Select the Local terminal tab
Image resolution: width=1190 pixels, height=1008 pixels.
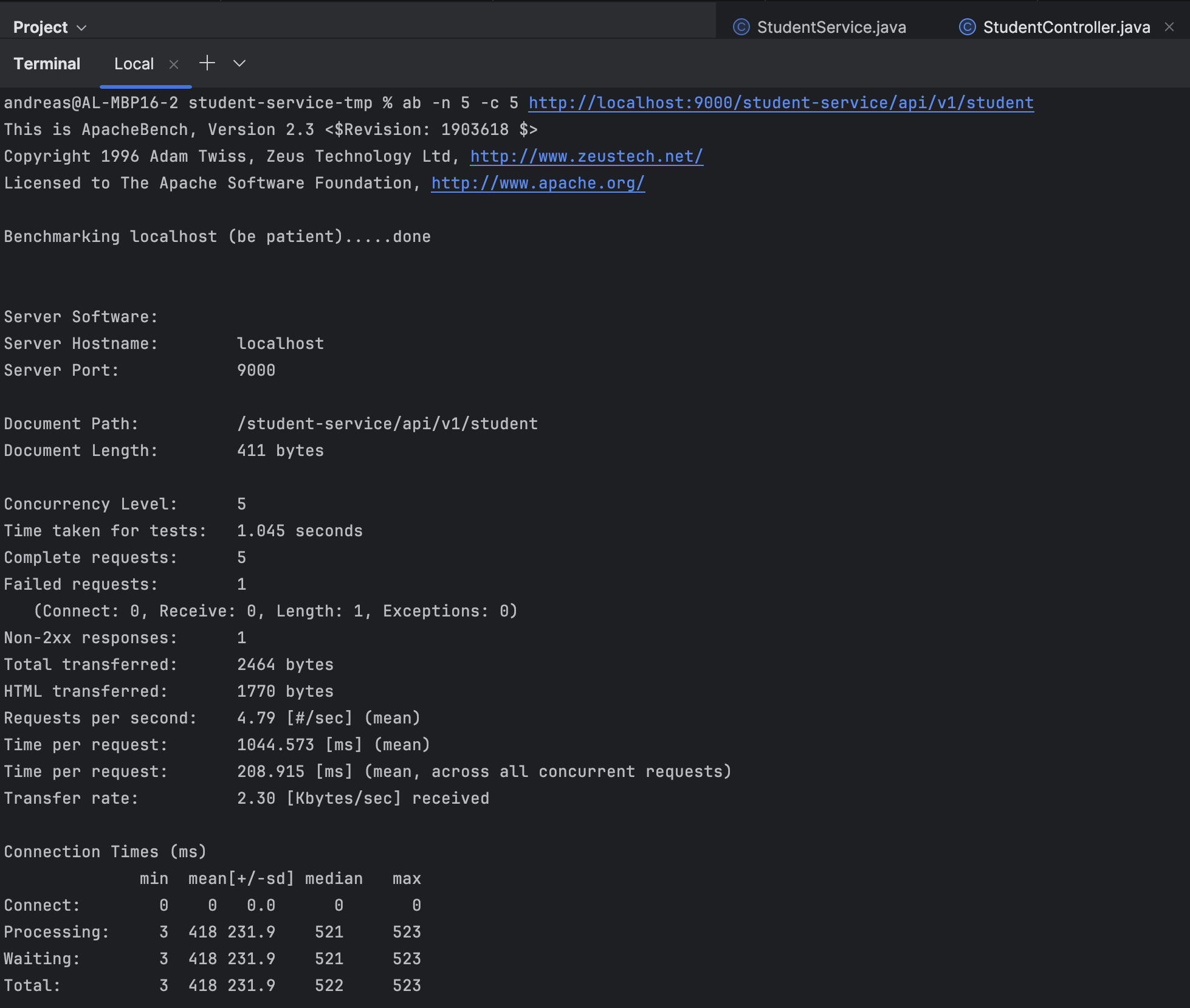(134, 64)
